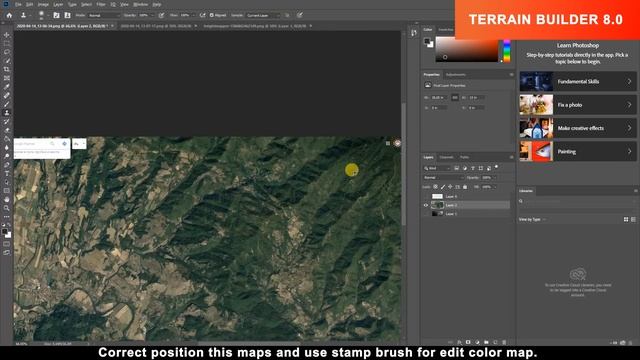640x360 pixels.
Task: Click the foreground color swatch in toolbar
Action: (5, 232)
